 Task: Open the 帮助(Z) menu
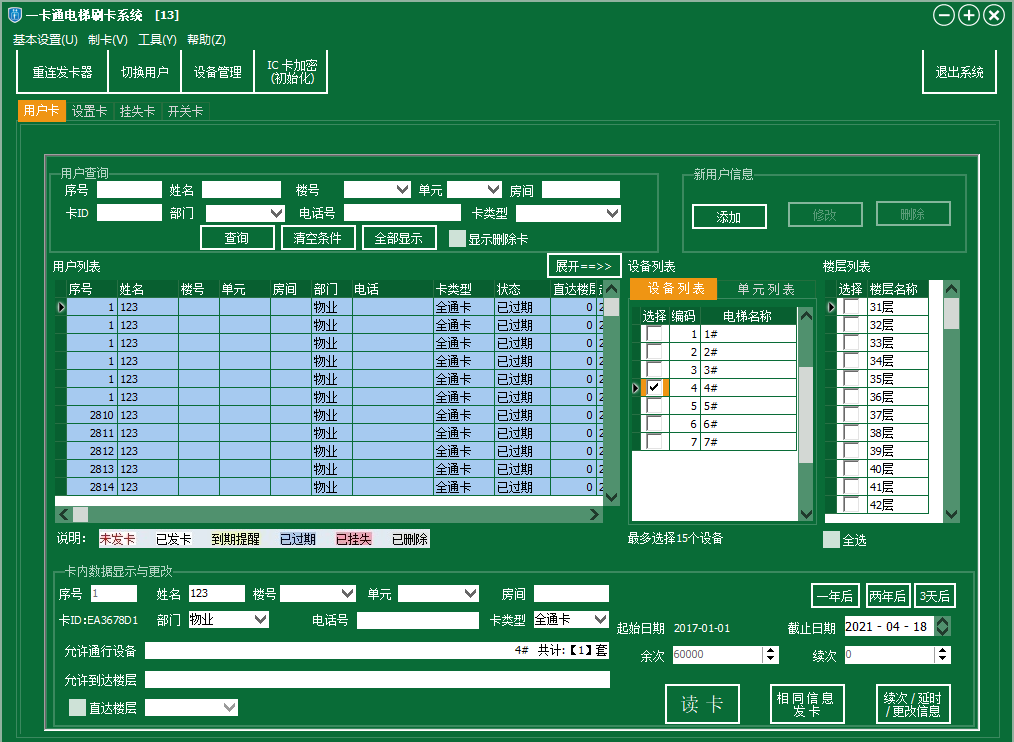tap(206, 39)
